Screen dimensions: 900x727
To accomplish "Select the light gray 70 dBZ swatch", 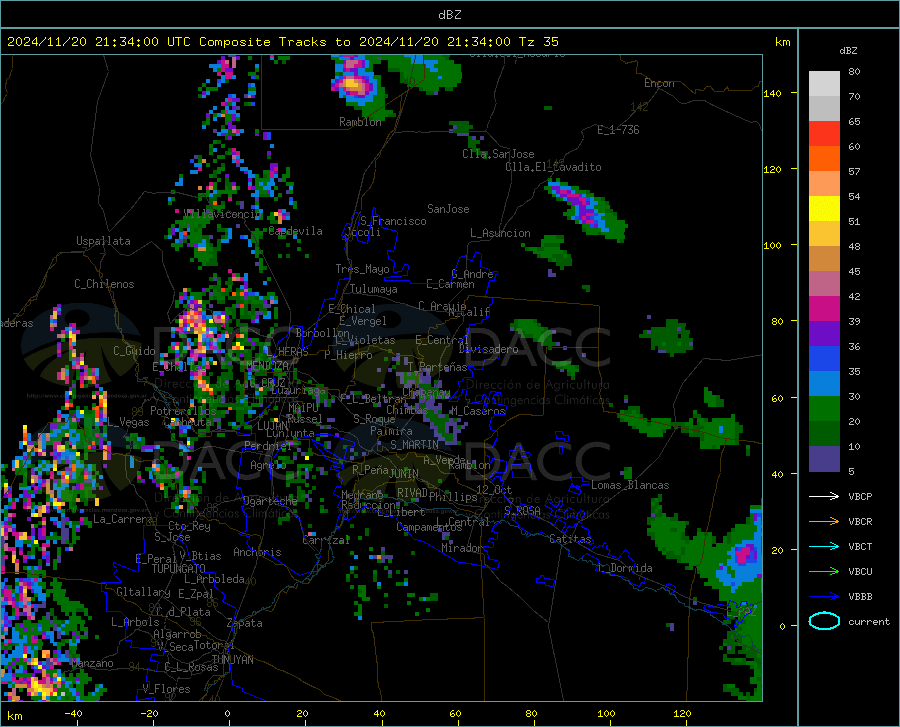I will pos(824,84).
